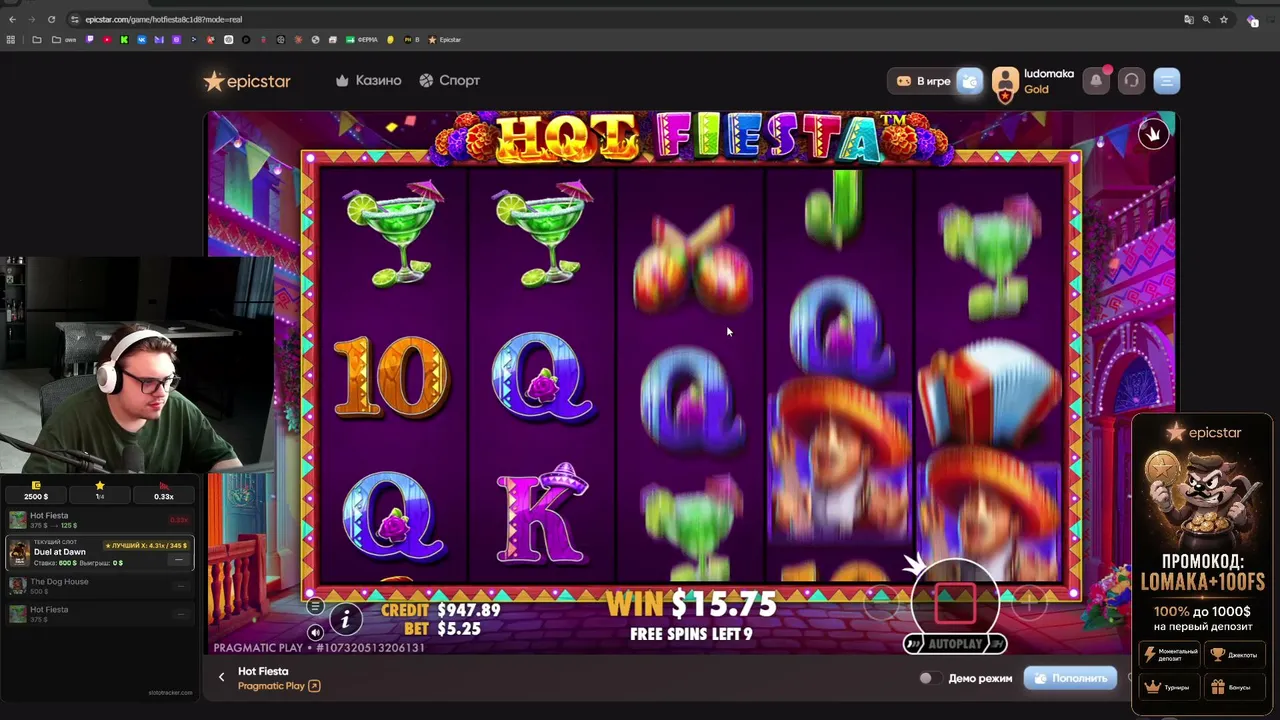Open Турниры in the promo banner

point(1170,687)
